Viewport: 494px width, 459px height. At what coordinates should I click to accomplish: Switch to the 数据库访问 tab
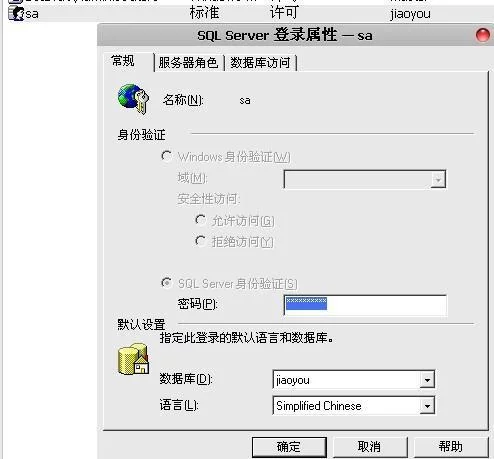click(x=260, y=63)
